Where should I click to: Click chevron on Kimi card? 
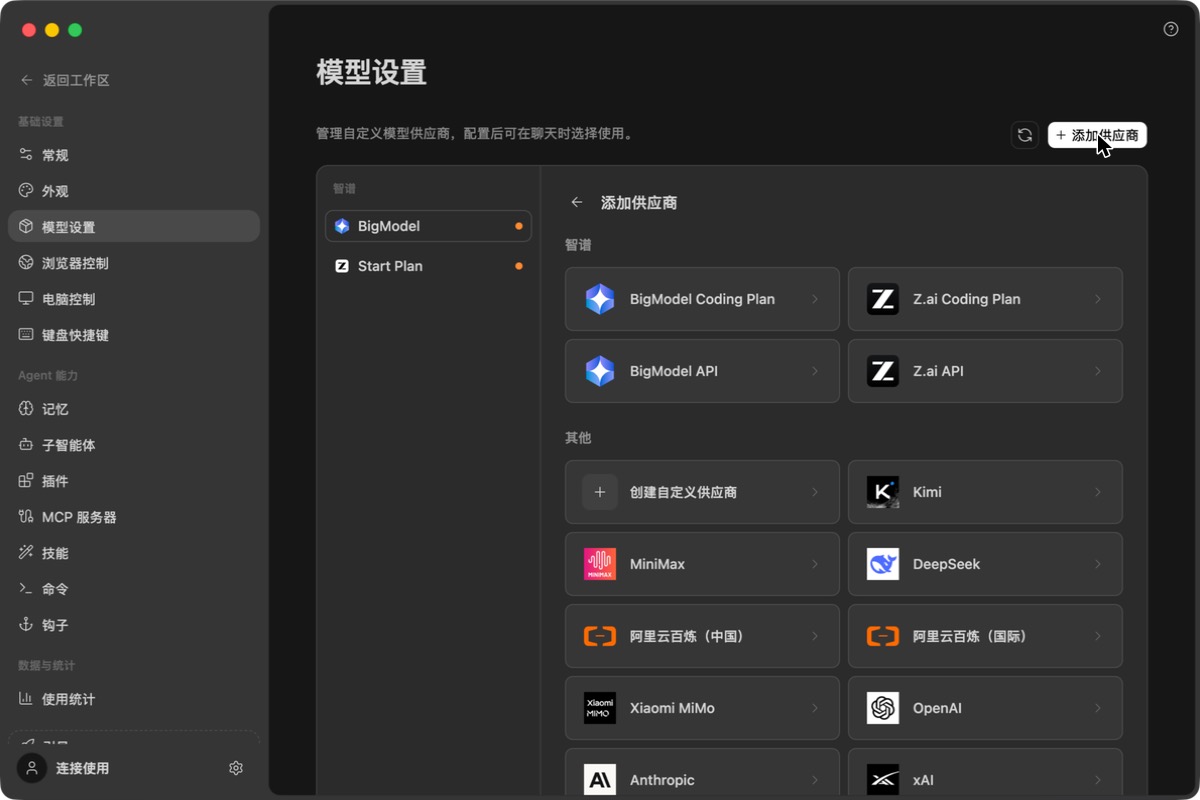point(1098,492)
